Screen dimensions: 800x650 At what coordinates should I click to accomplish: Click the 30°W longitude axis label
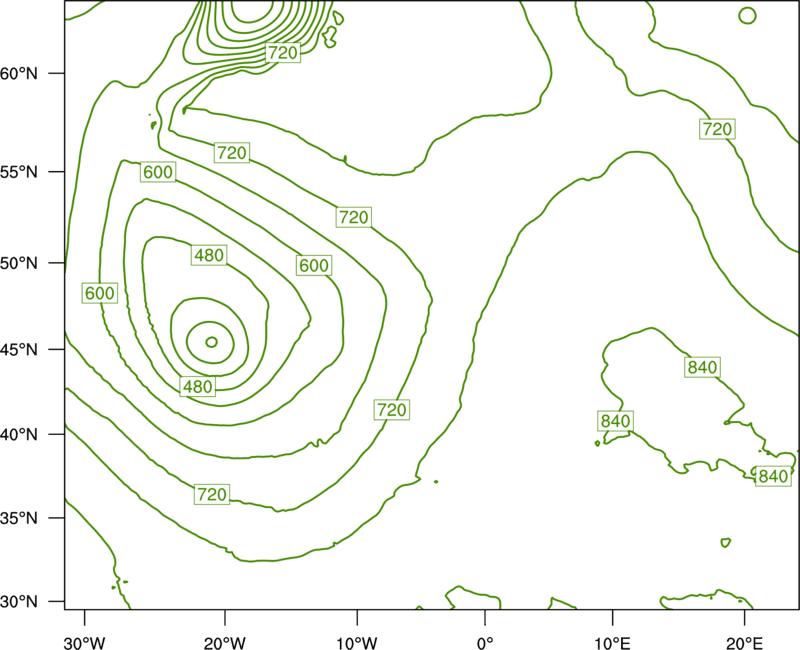pos(84,643)
